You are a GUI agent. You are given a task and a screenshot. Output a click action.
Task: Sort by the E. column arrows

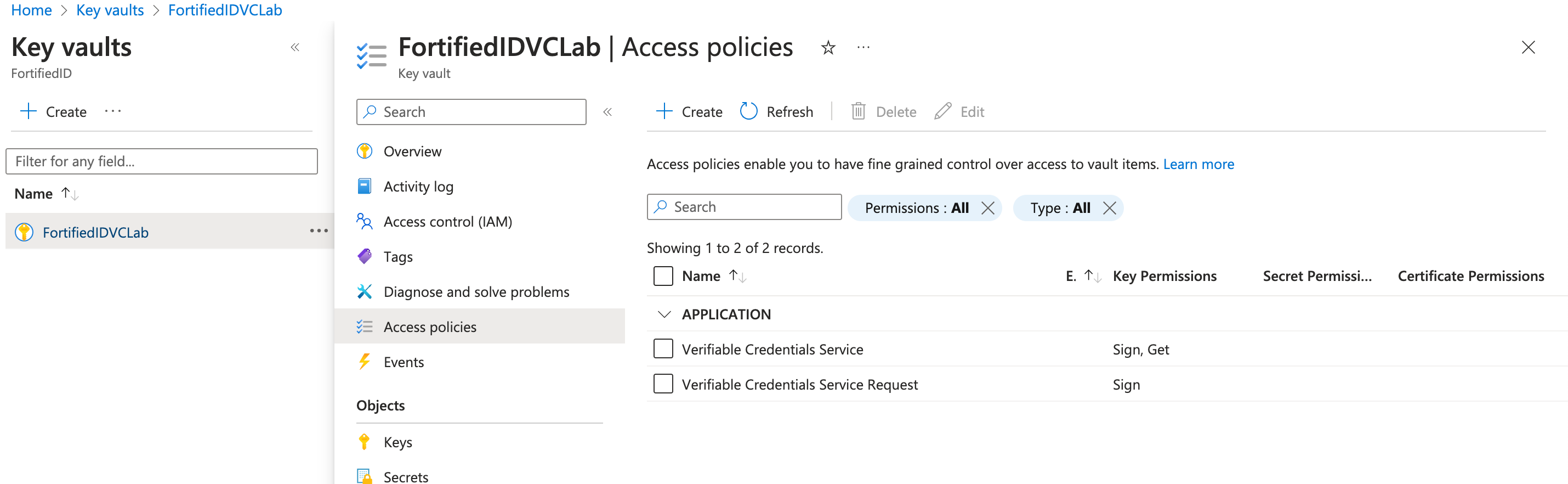(x=1093, y=276)
